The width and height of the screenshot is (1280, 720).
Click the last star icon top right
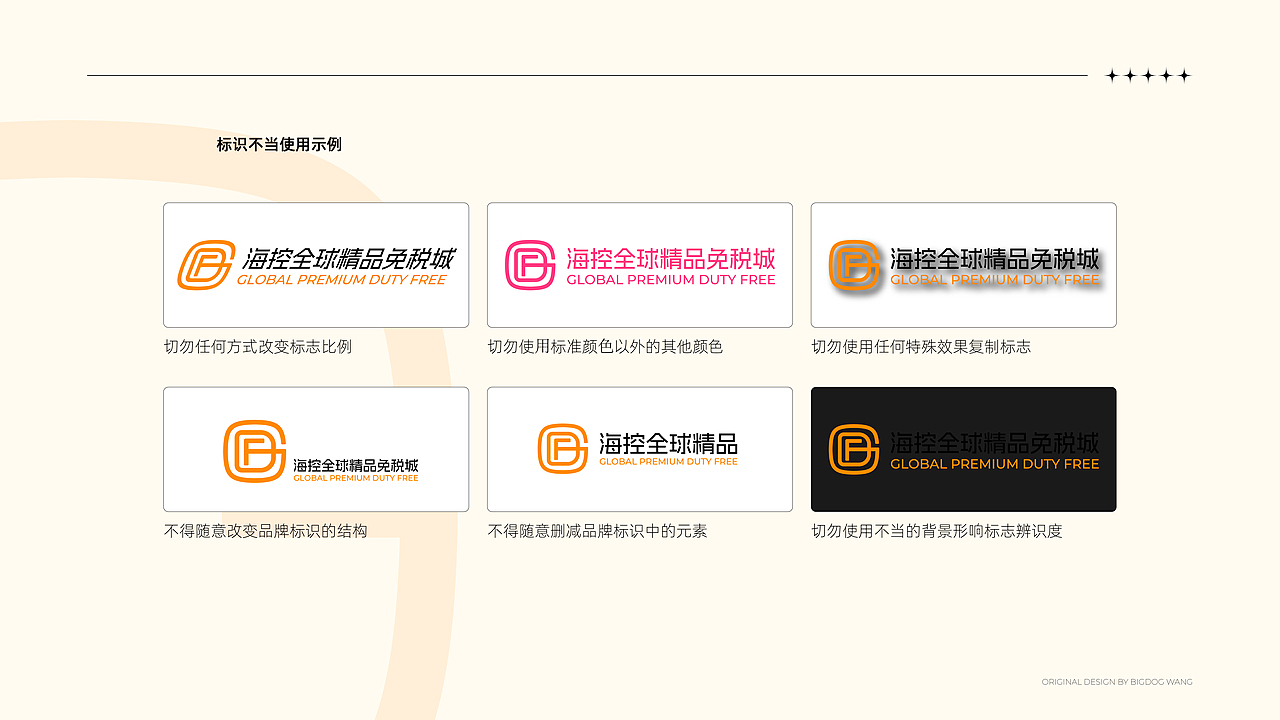pos(1186,74)
